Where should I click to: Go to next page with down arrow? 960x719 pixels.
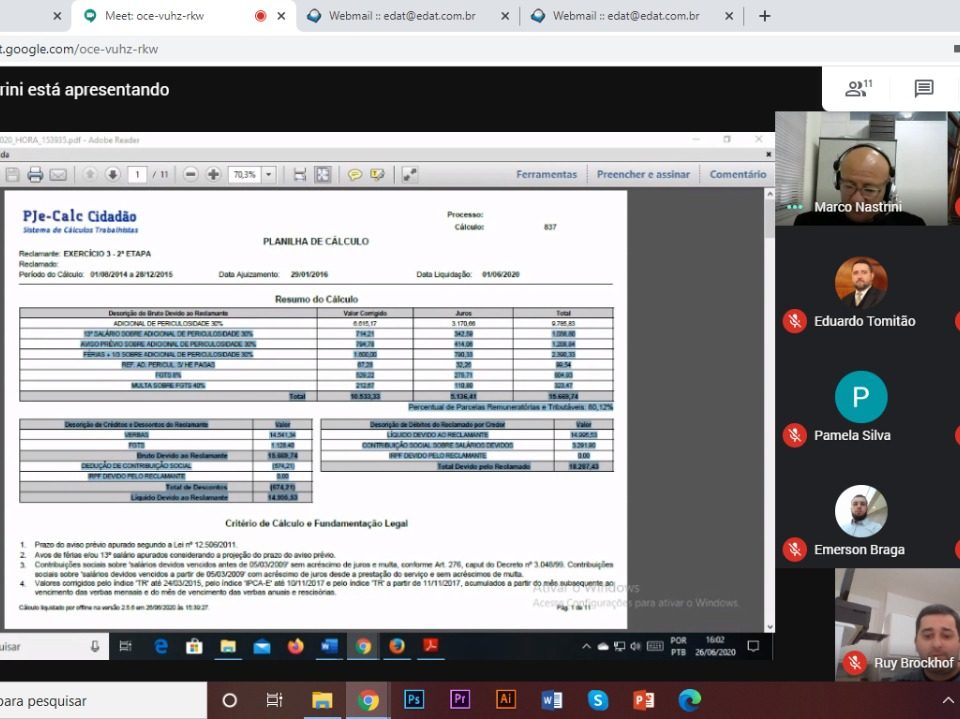pos(113,175)
